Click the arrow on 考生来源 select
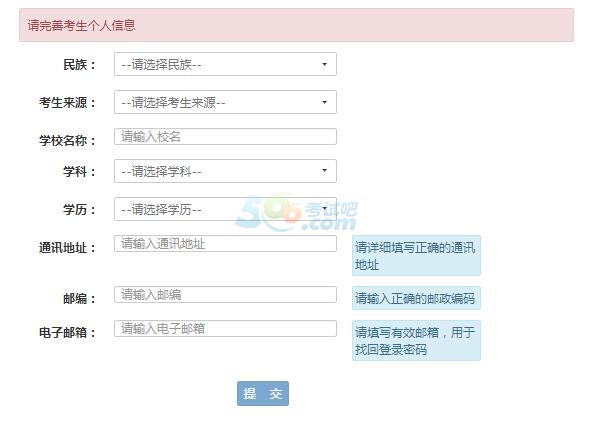 tap(324, 102)
